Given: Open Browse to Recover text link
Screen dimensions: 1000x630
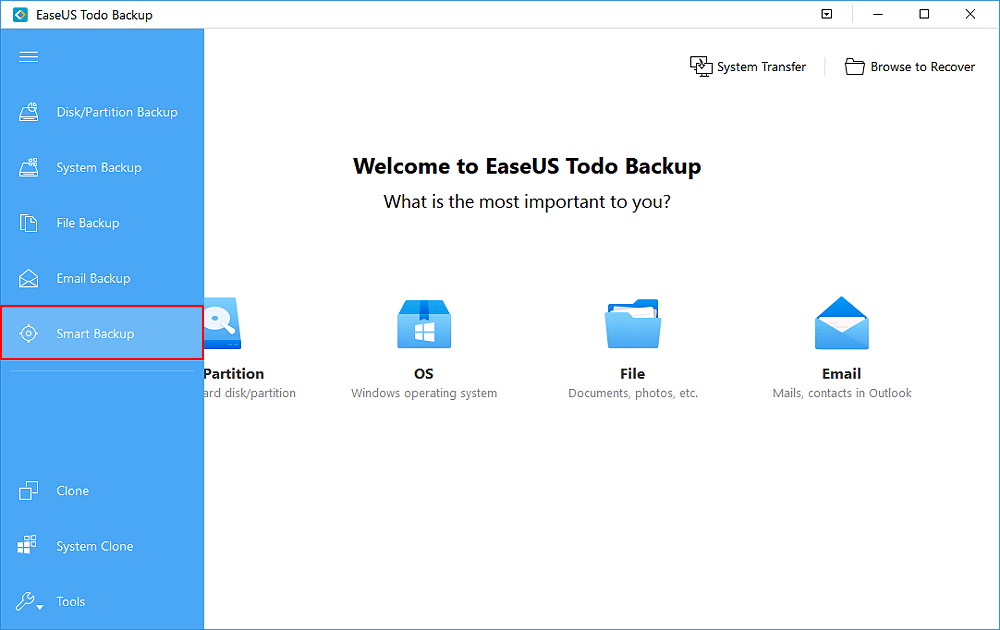Looking at the screenshot, I should pyautogui.click(x=923, y=67).
